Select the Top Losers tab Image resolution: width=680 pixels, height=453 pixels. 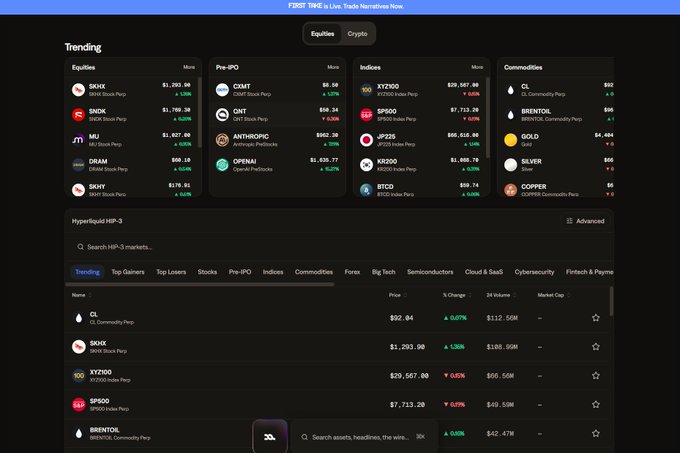(171, 272)
